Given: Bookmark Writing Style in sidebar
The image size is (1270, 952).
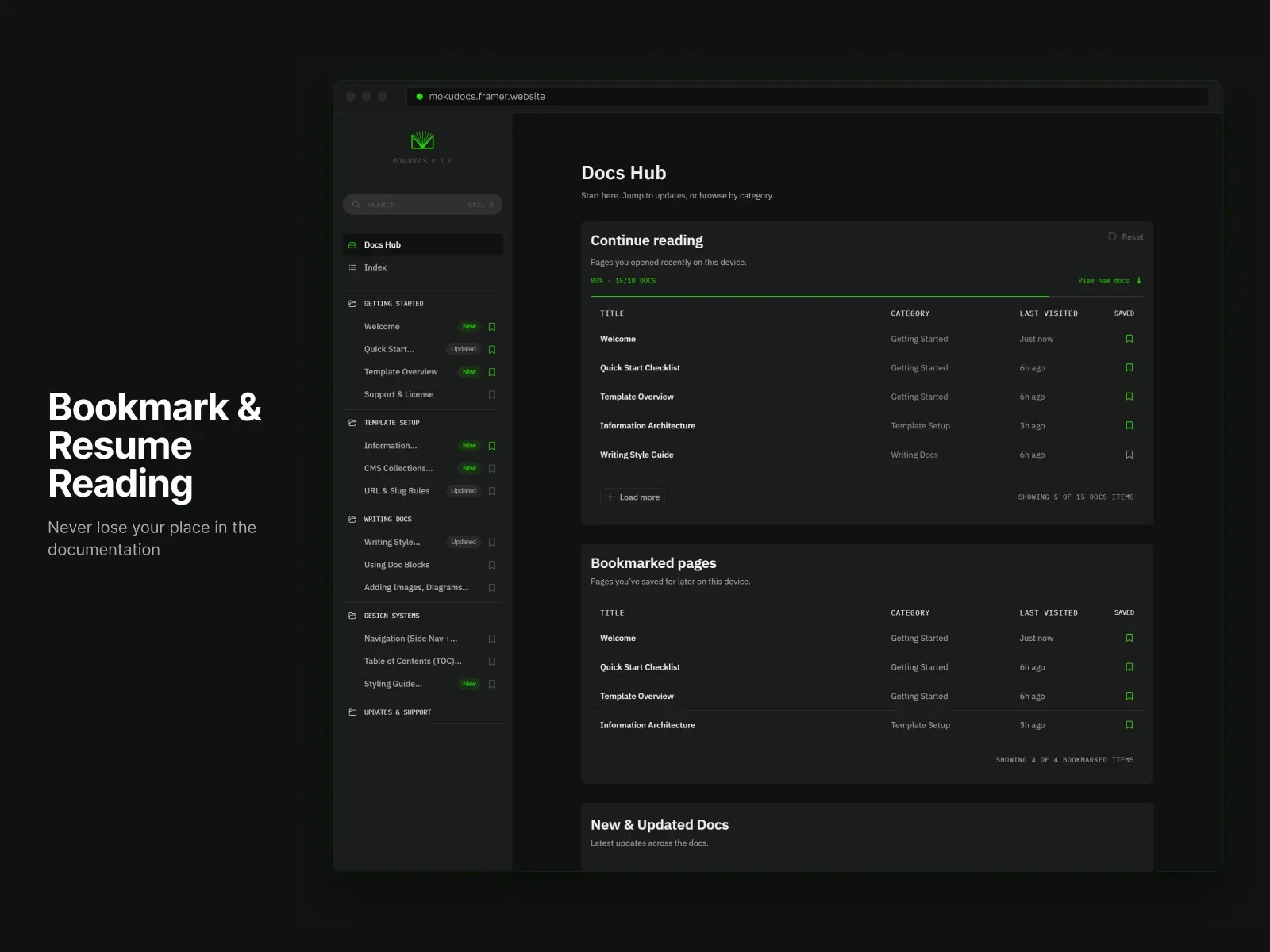Looking at the screenshot, I should (x=492, y=543).
